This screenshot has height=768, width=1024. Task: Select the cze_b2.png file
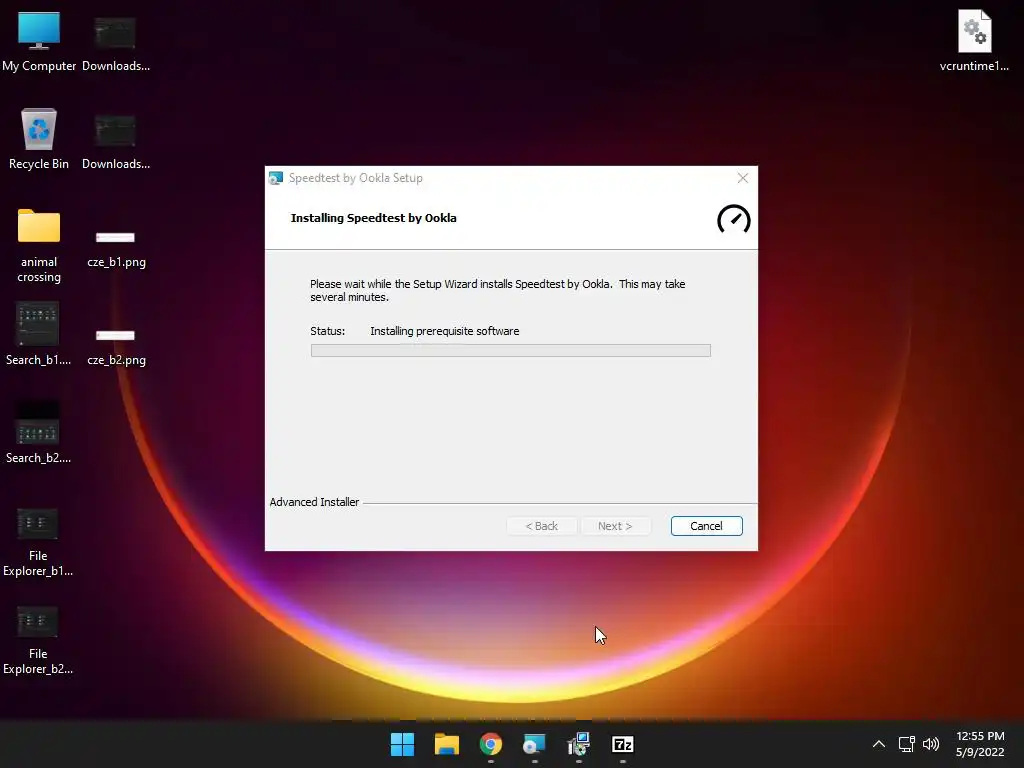(116, 347)
